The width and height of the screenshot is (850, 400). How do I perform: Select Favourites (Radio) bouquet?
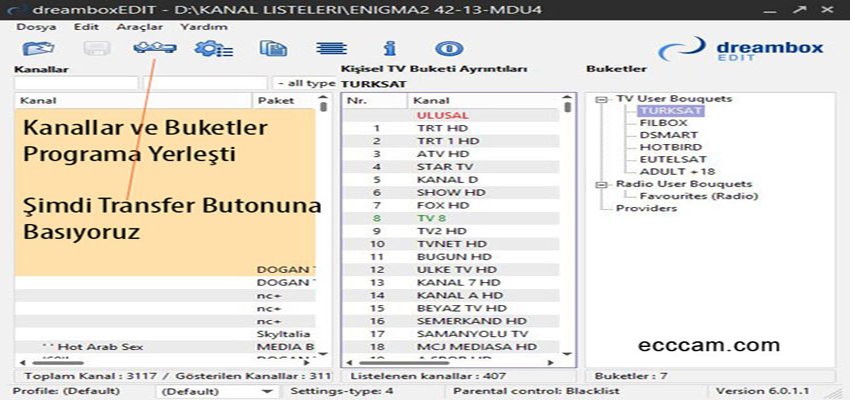click(699, 196)
